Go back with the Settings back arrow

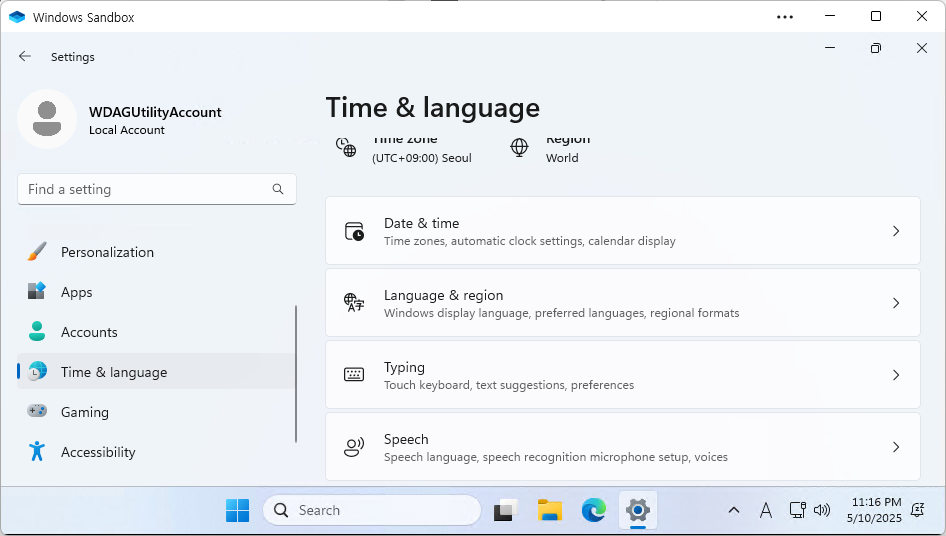(25, 56)
